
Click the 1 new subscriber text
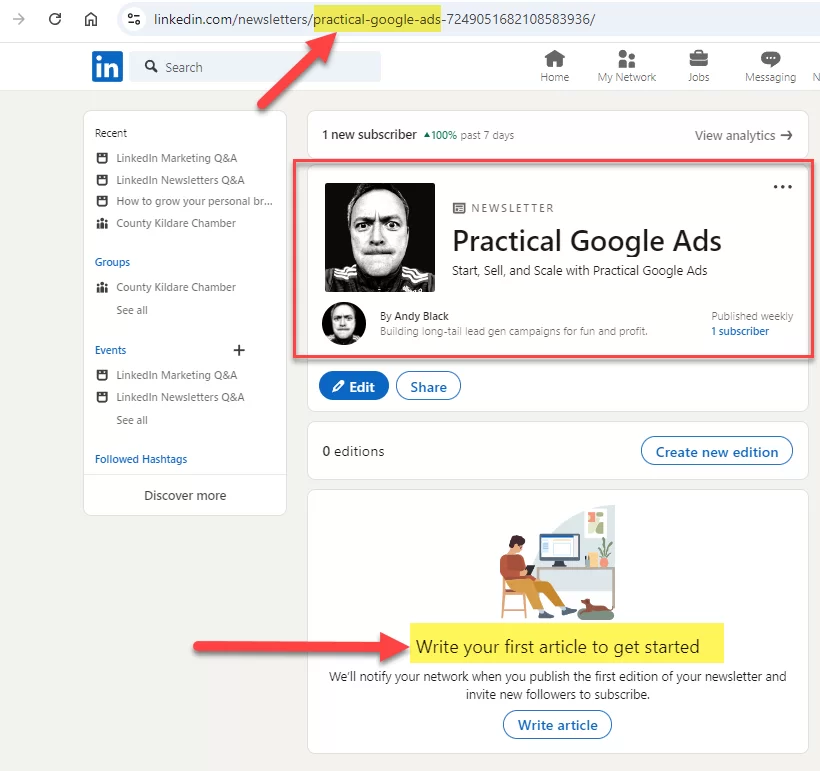pos(369,135)
